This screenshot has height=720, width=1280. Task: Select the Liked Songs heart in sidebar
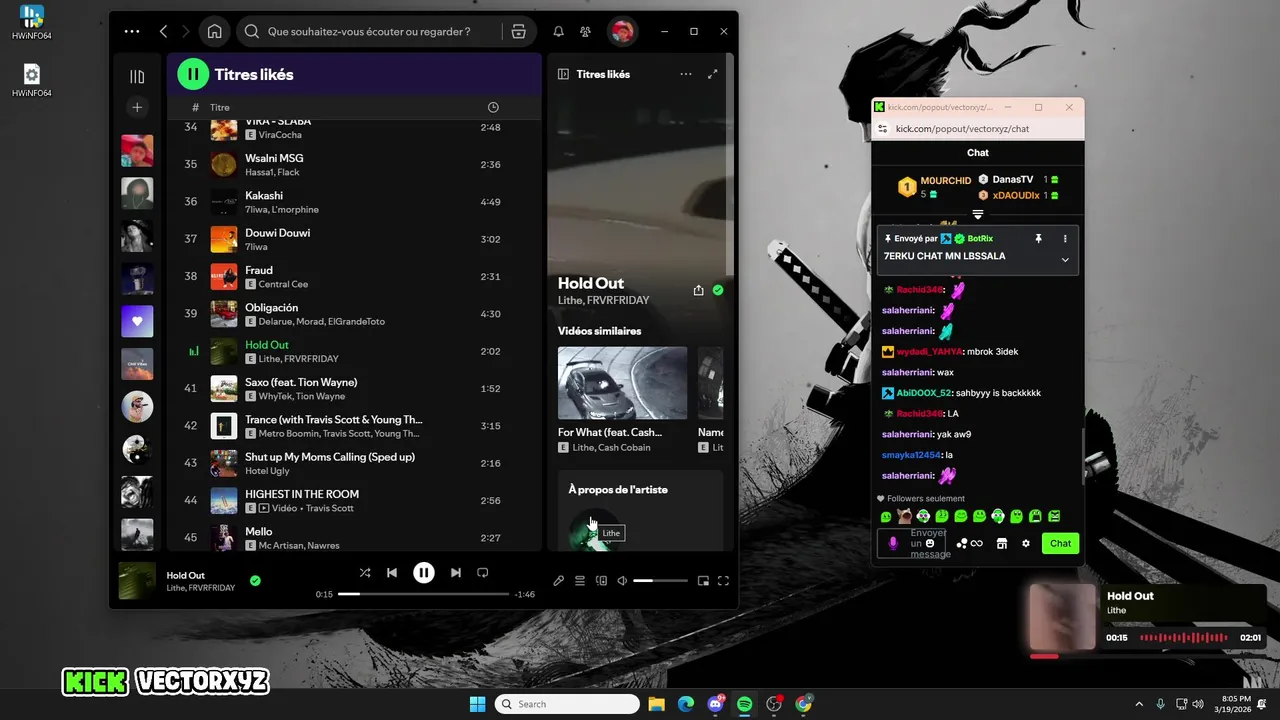137,321
